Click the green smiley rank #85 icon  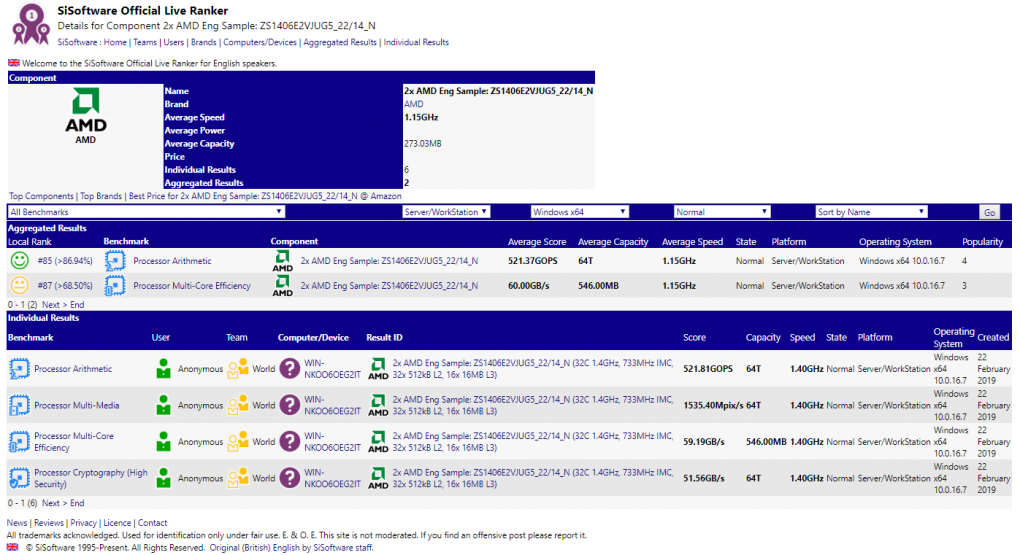[20, 261]
